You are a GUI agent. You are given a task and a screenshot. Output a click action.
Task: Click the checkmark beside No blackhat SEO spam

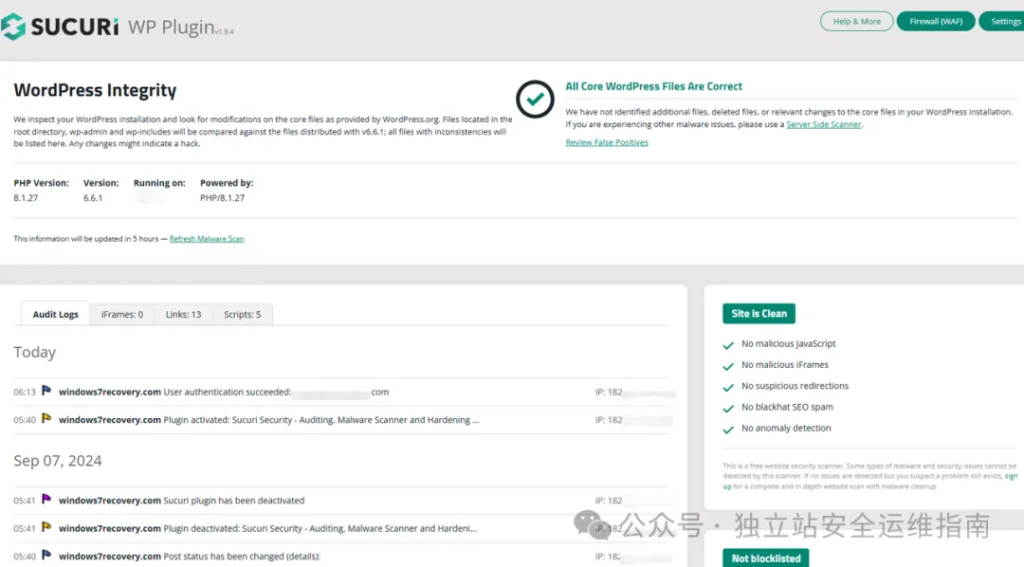pos(728,408)
